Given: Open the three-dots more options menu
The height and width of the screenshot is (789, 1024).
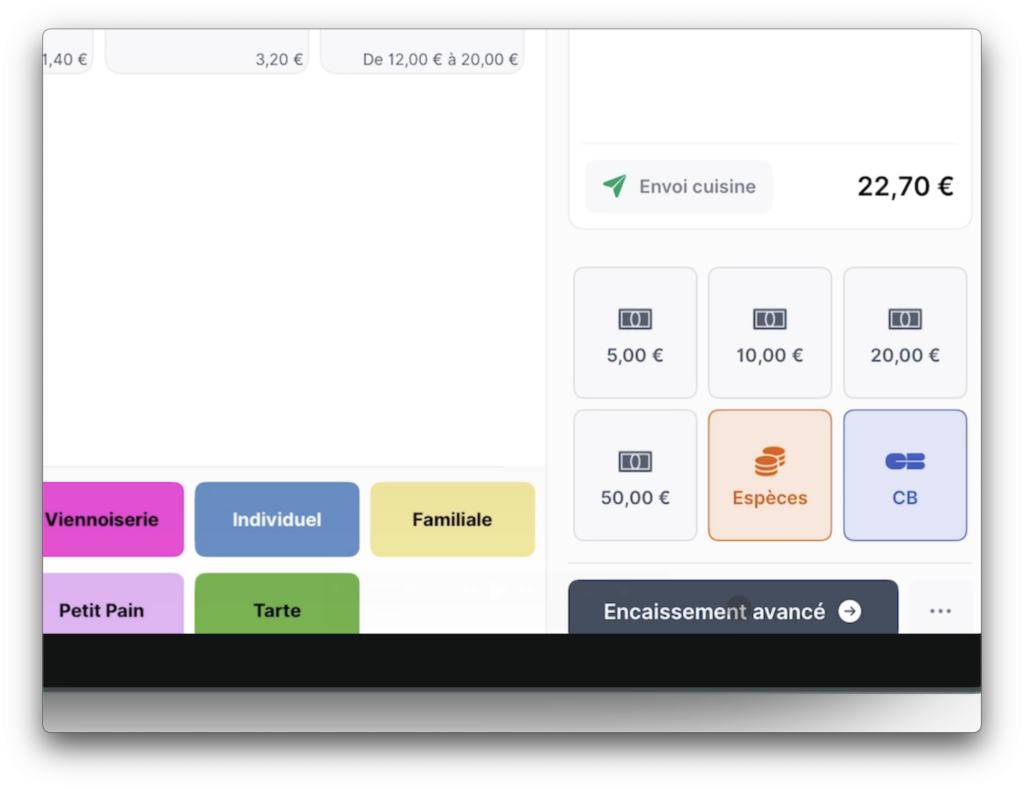Looking at the screenshot, I should [940, 611].
